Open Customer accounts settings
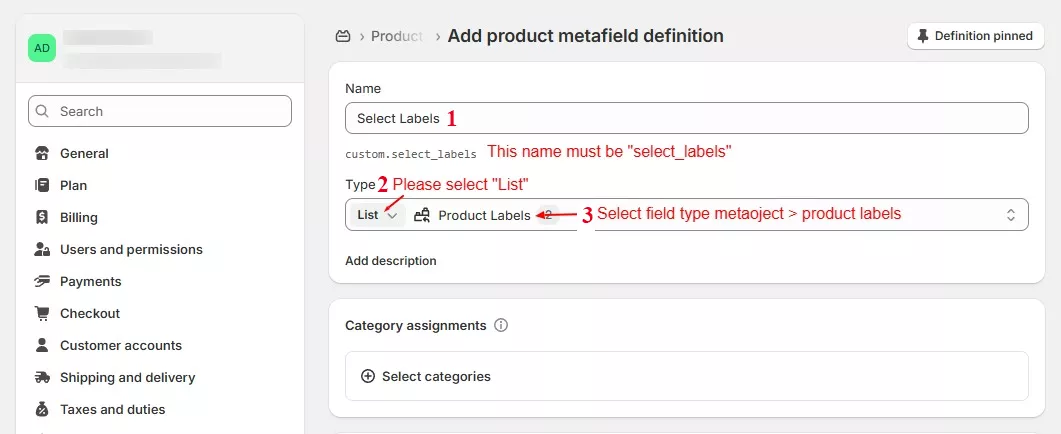The image size is (1061, 434). coord(120,346)
